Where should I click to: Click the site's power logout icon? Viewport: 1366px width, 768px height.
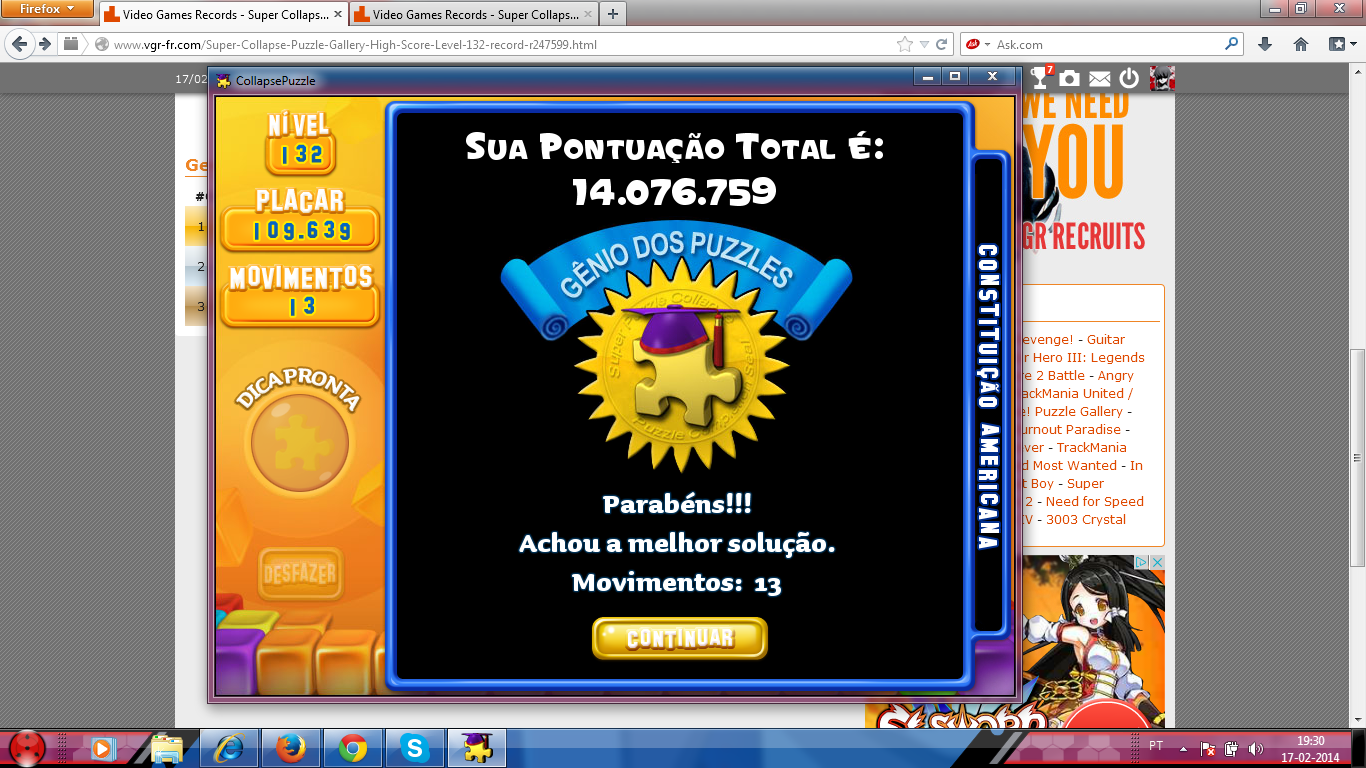pyautogui.click(x=1129, y=78)
